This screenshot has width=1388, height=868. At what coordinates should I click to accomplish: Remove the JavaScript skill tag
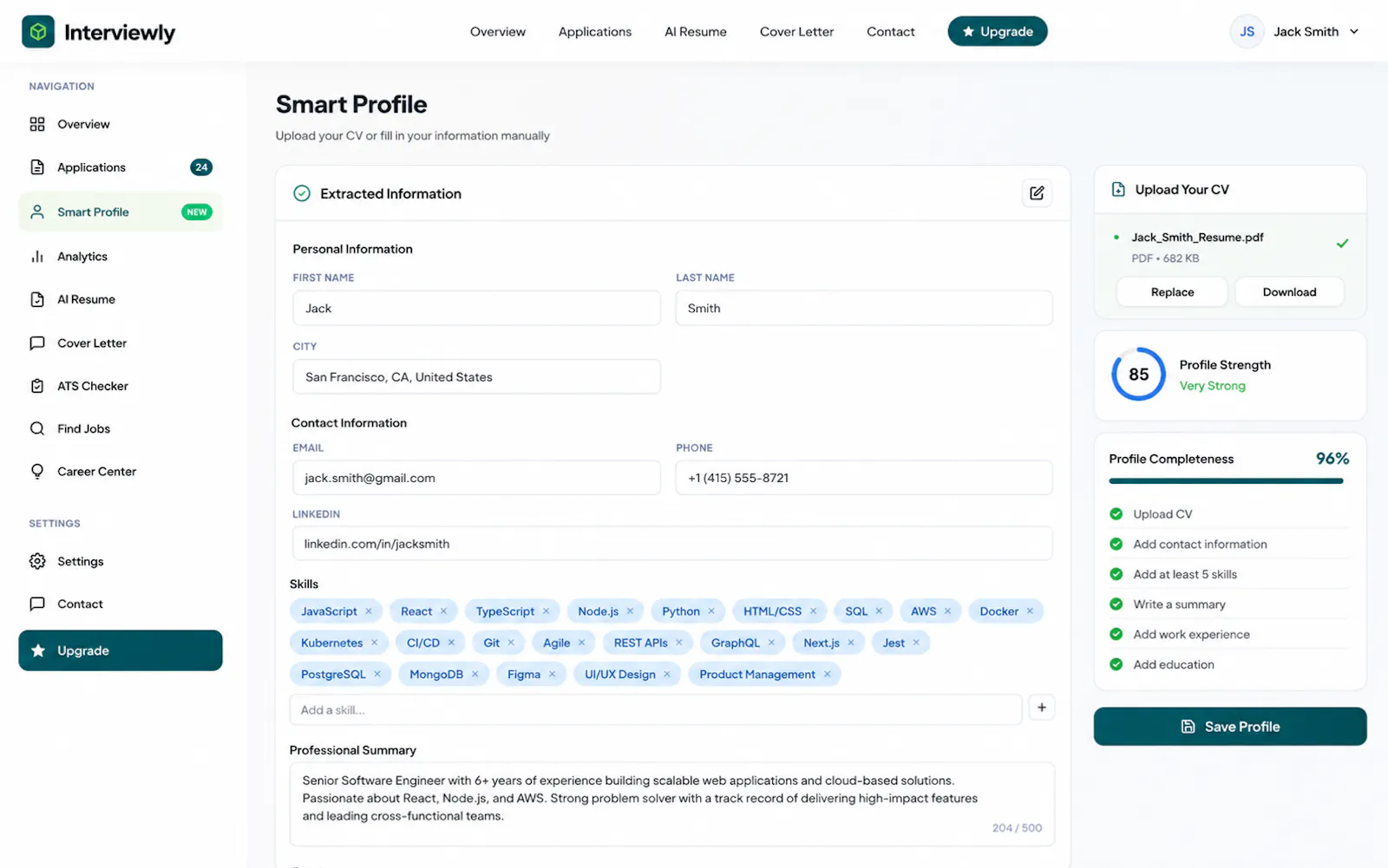pos(369,611)
